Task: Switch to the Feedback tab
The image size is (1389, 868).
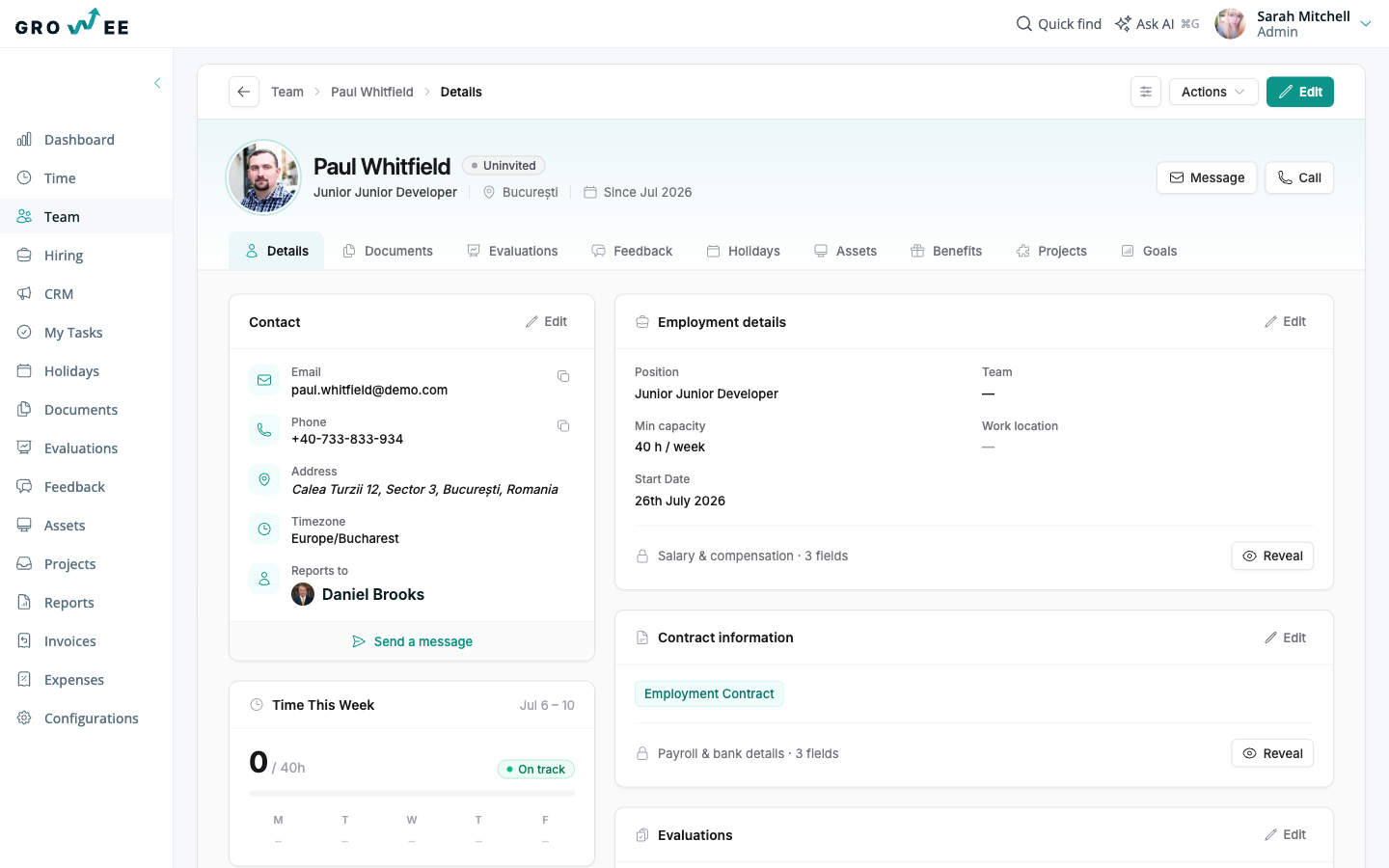Action: [x=632, y=251]
